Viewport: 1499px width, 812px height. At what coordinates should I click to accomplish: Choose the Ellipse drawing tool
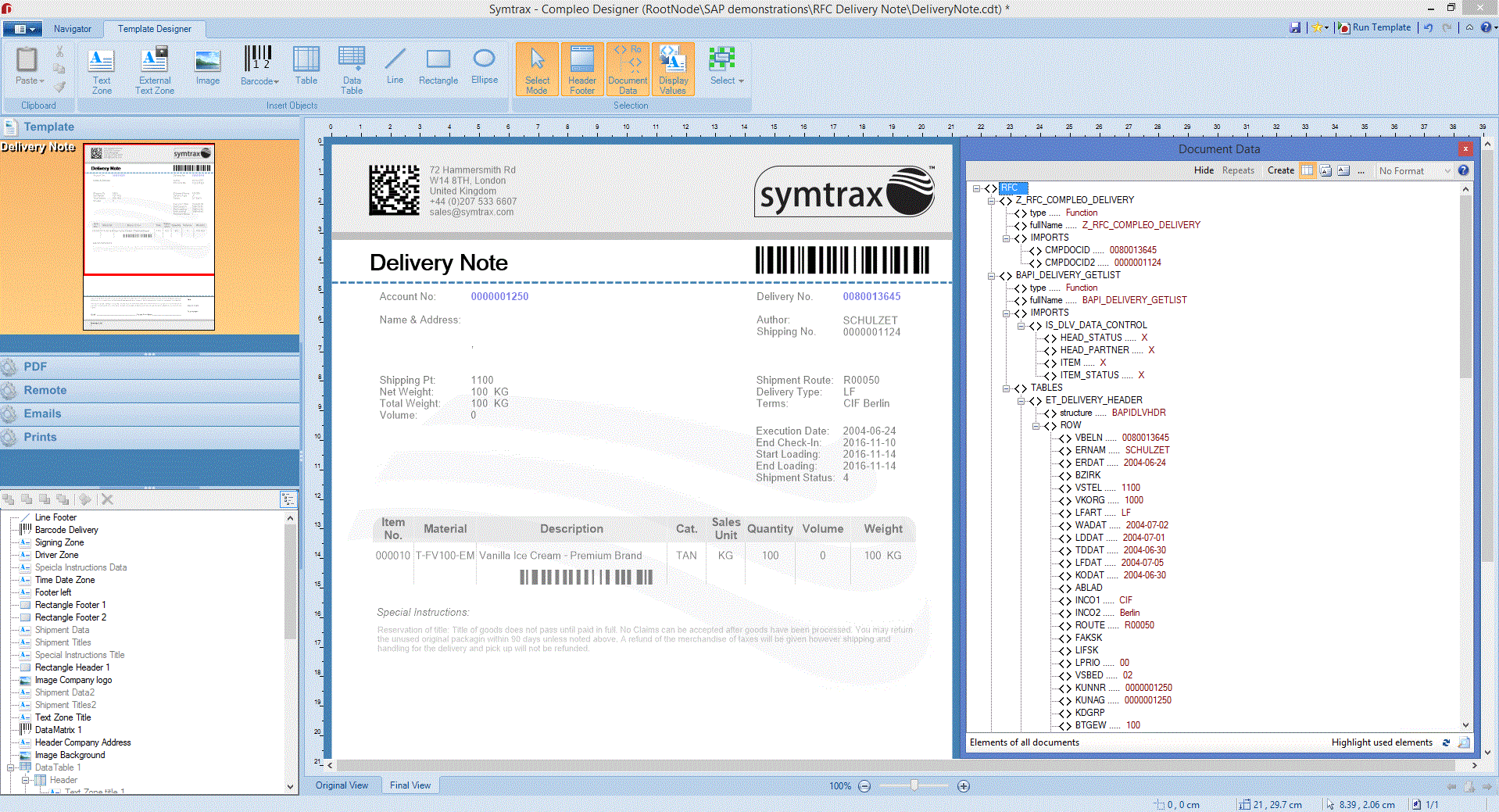tap(485, 66)
